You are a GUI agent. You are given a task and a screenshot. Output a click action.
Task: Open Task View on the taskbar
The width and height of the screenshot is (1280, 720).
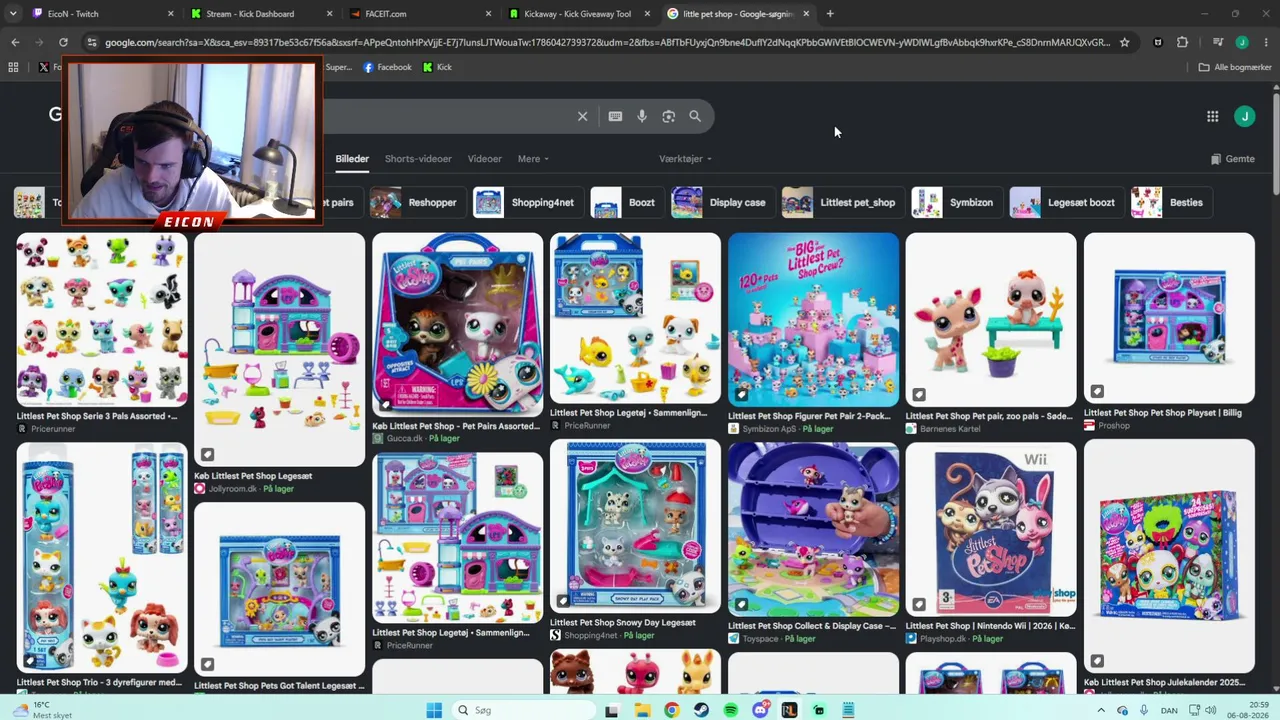pos(612,710)
